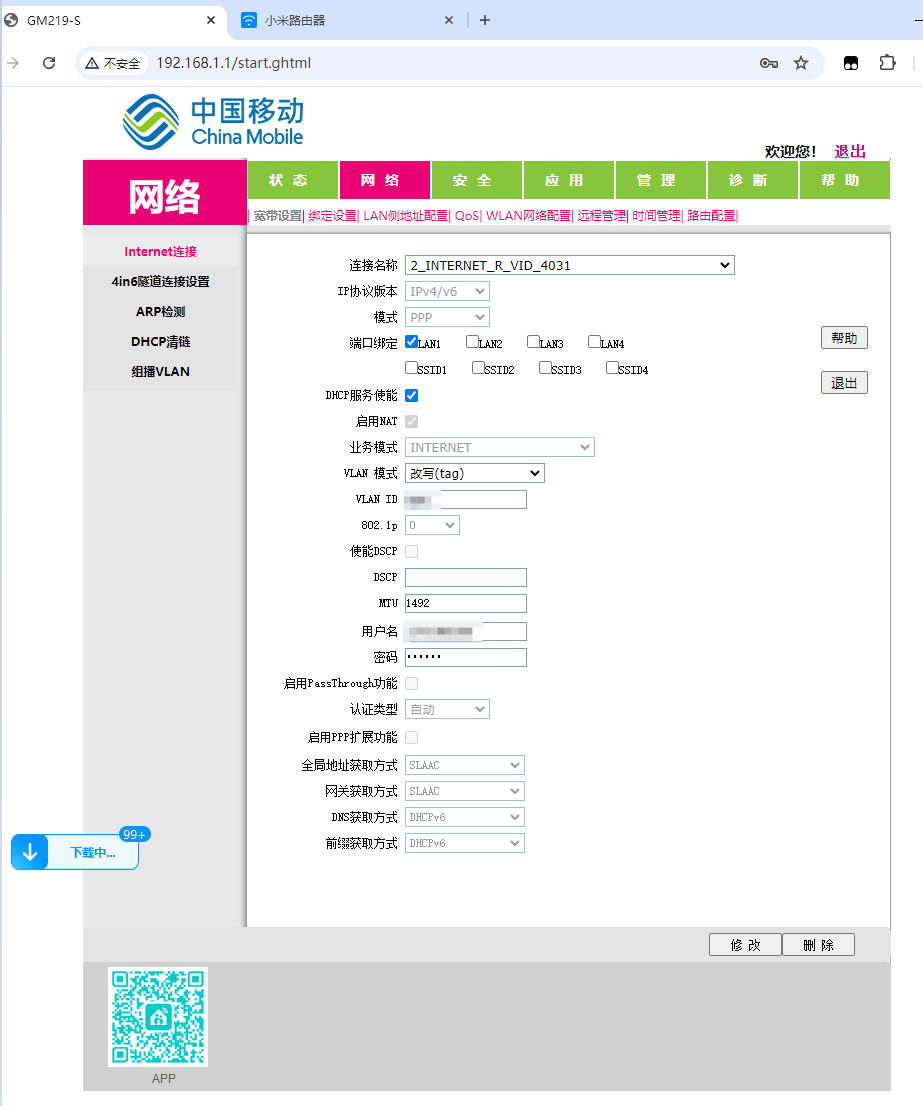
Task: Click the China Mobile logo
Action: tap(213, 121)
